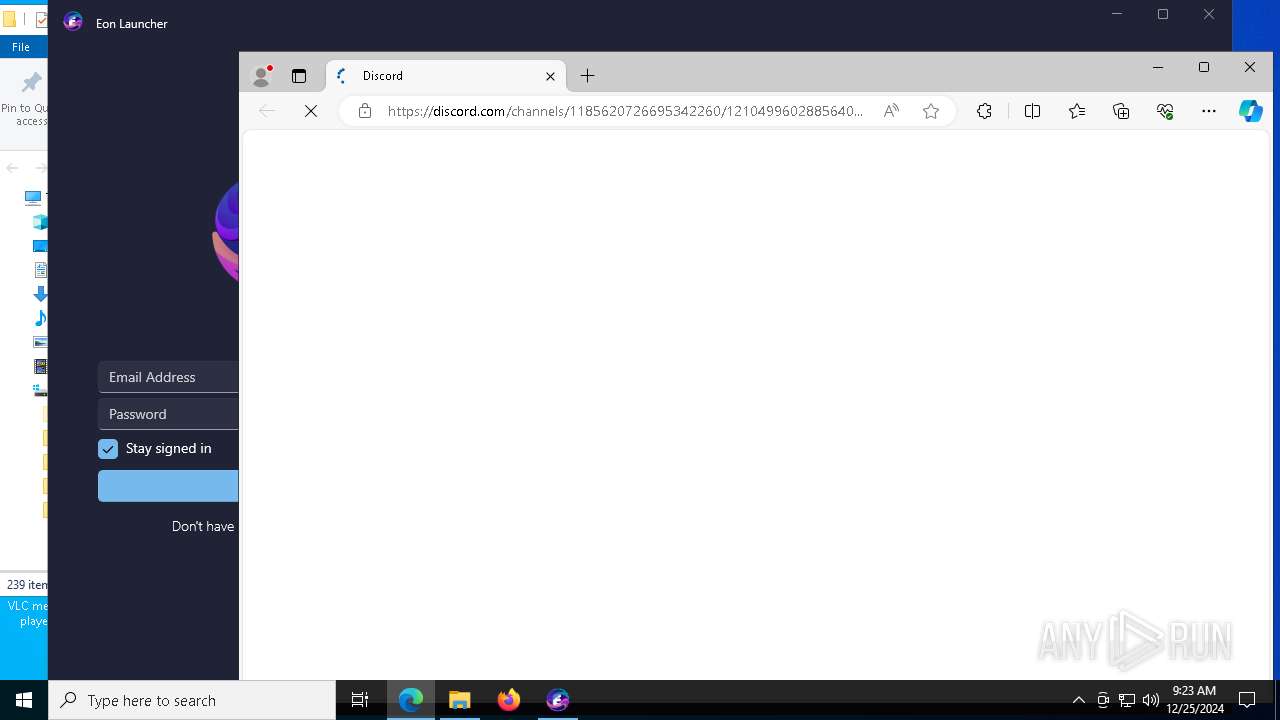Click the blue login button in Eon Launcher
Viewport: 1280px width, 720px height.
[x=168, y=486]
